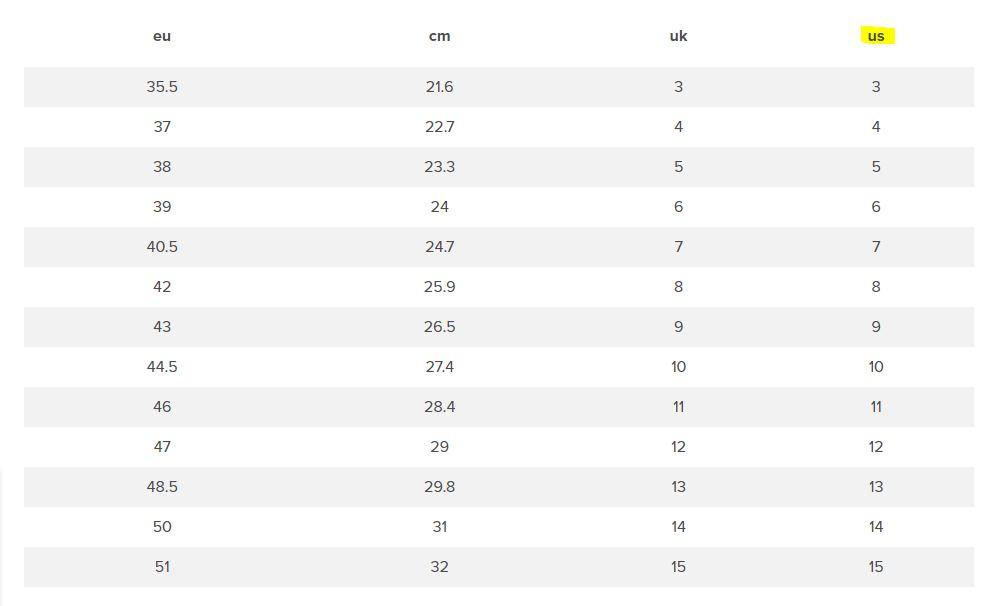Click UK size 10 cell
The height and width of the screenshot is (606, 1004).
678,367
